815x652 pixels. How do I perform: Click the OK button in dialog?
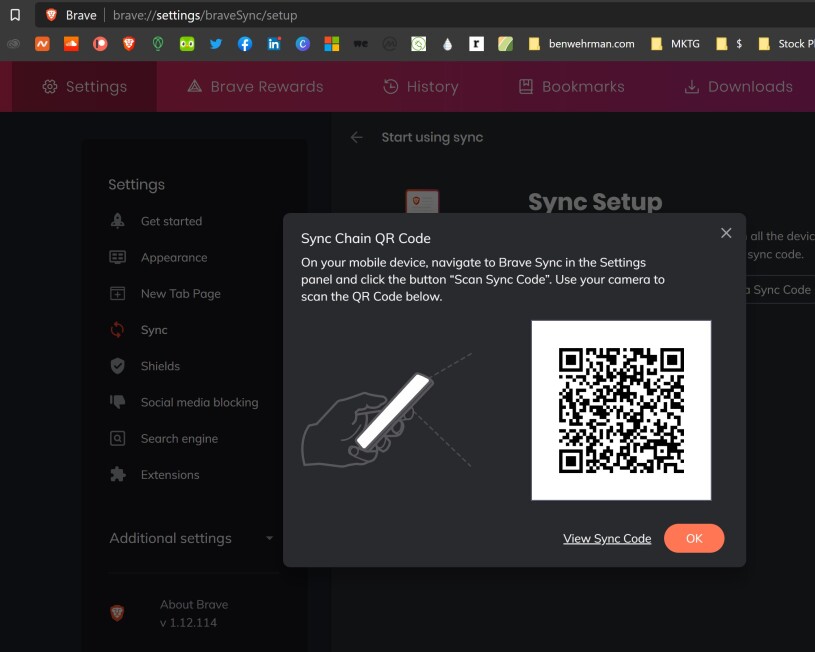click(x=694, y=538)
